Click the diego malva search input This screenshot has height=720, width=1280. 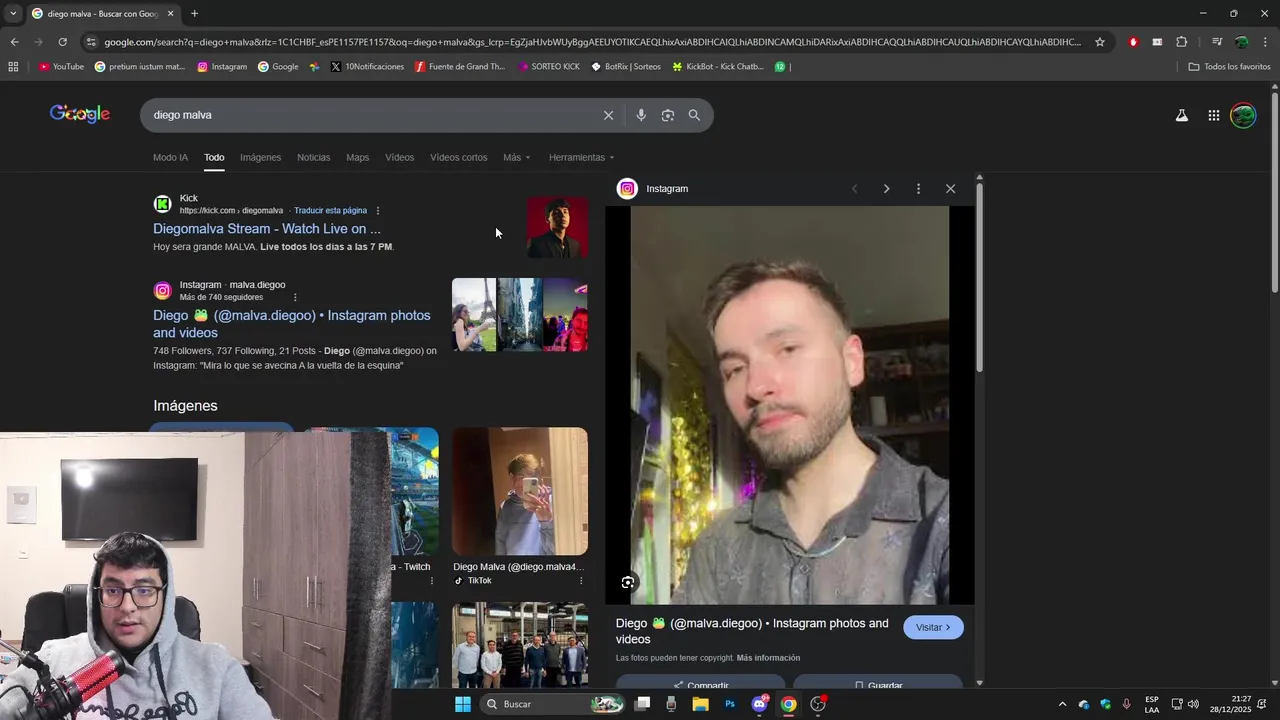(370, 115)
